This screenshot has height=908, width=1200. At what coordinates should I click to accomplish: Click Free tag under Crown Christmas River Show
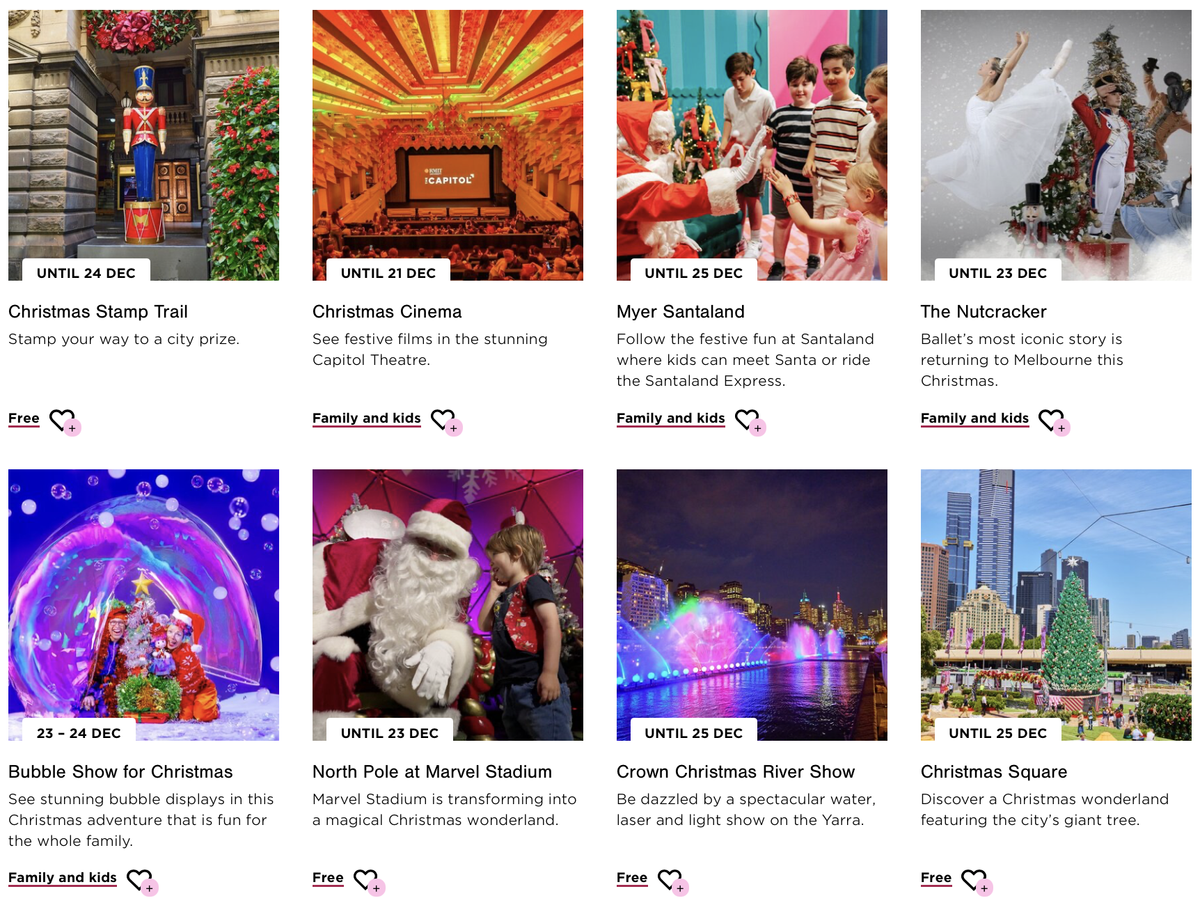pos(632,878)
